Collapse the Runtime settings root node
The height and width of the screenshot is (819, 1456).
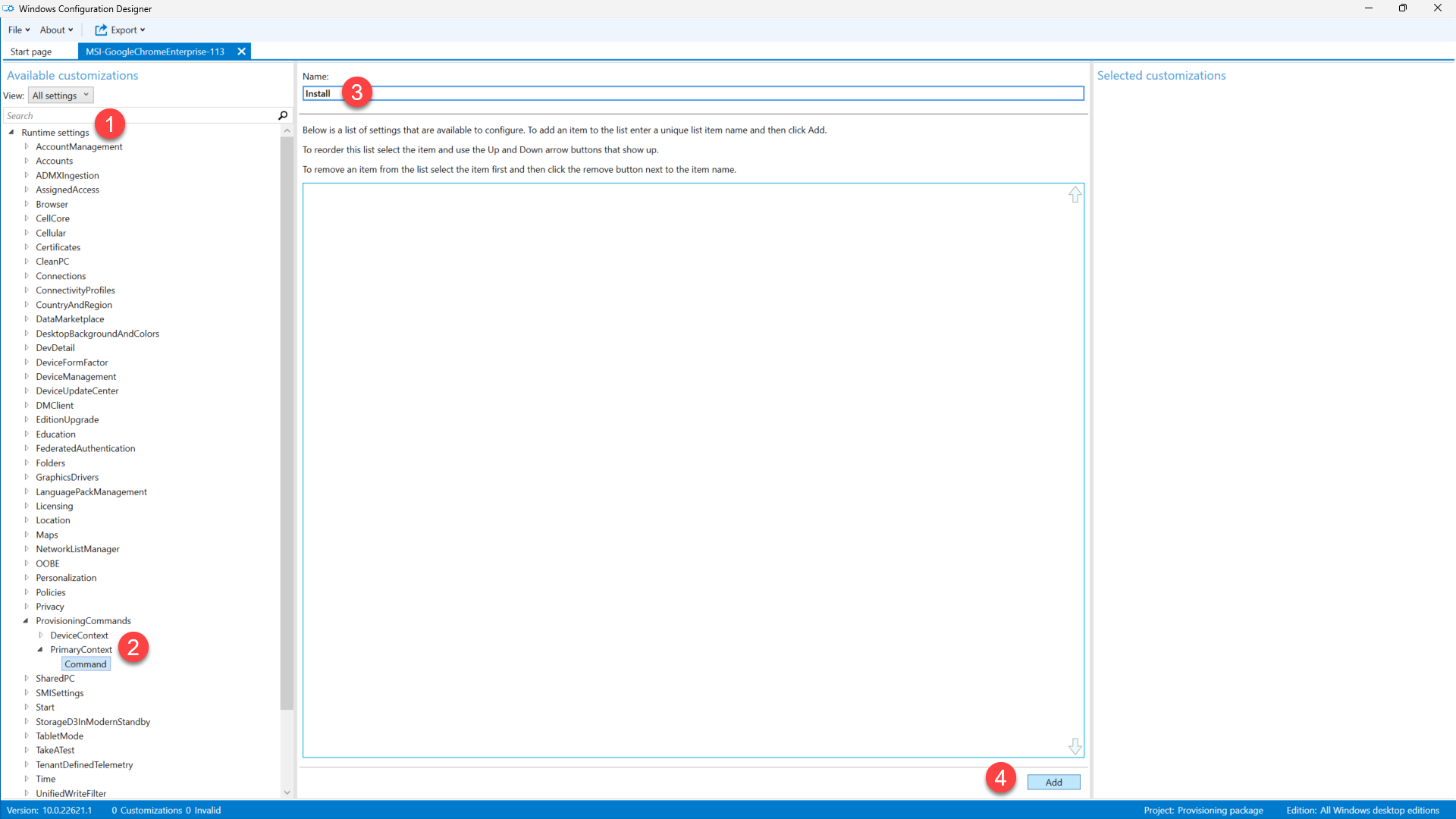pos(11,132)
